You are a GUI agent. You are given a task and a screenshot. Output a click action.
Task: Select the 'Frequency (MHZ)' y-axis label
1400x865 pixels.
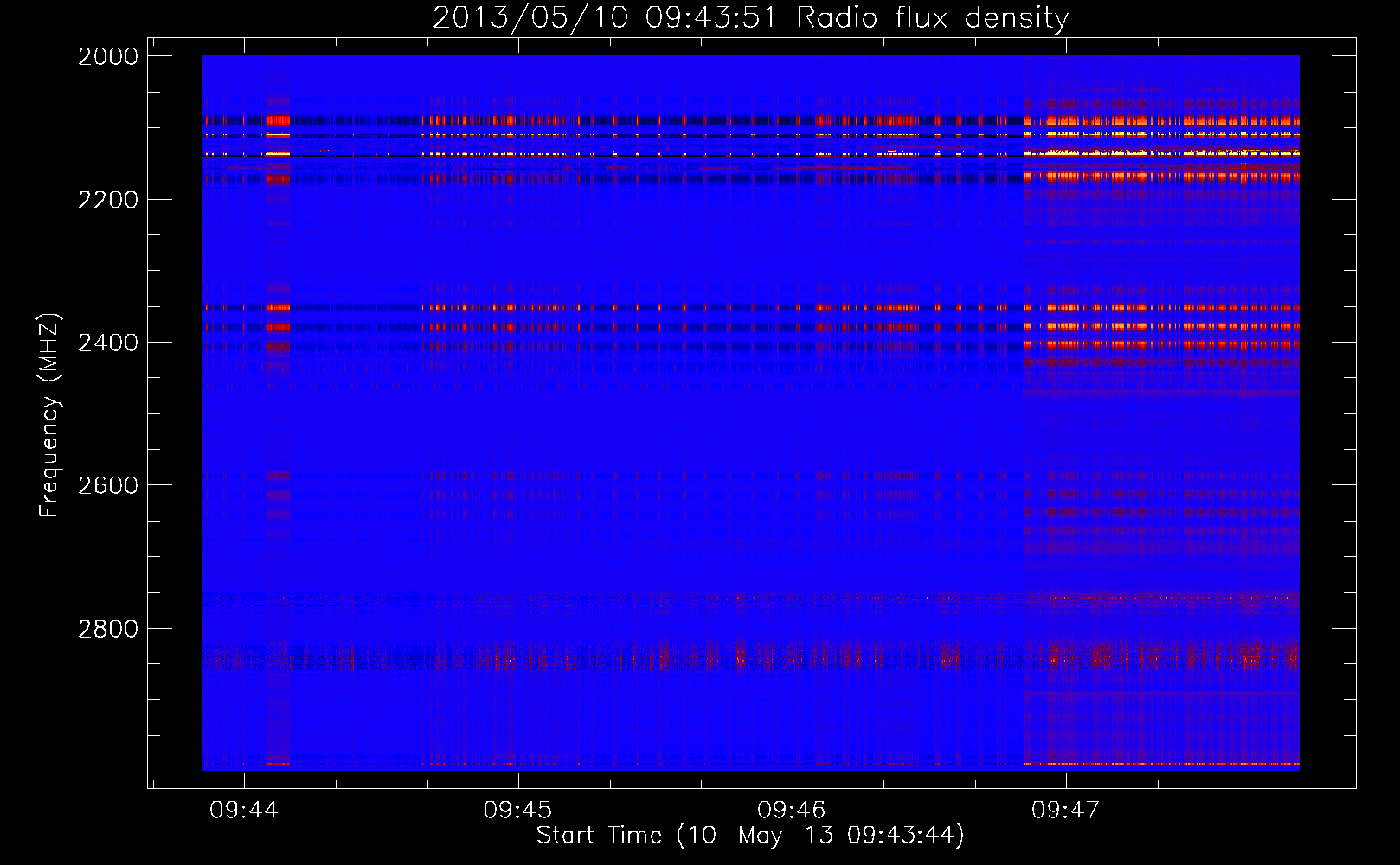(x=49, y=415)
